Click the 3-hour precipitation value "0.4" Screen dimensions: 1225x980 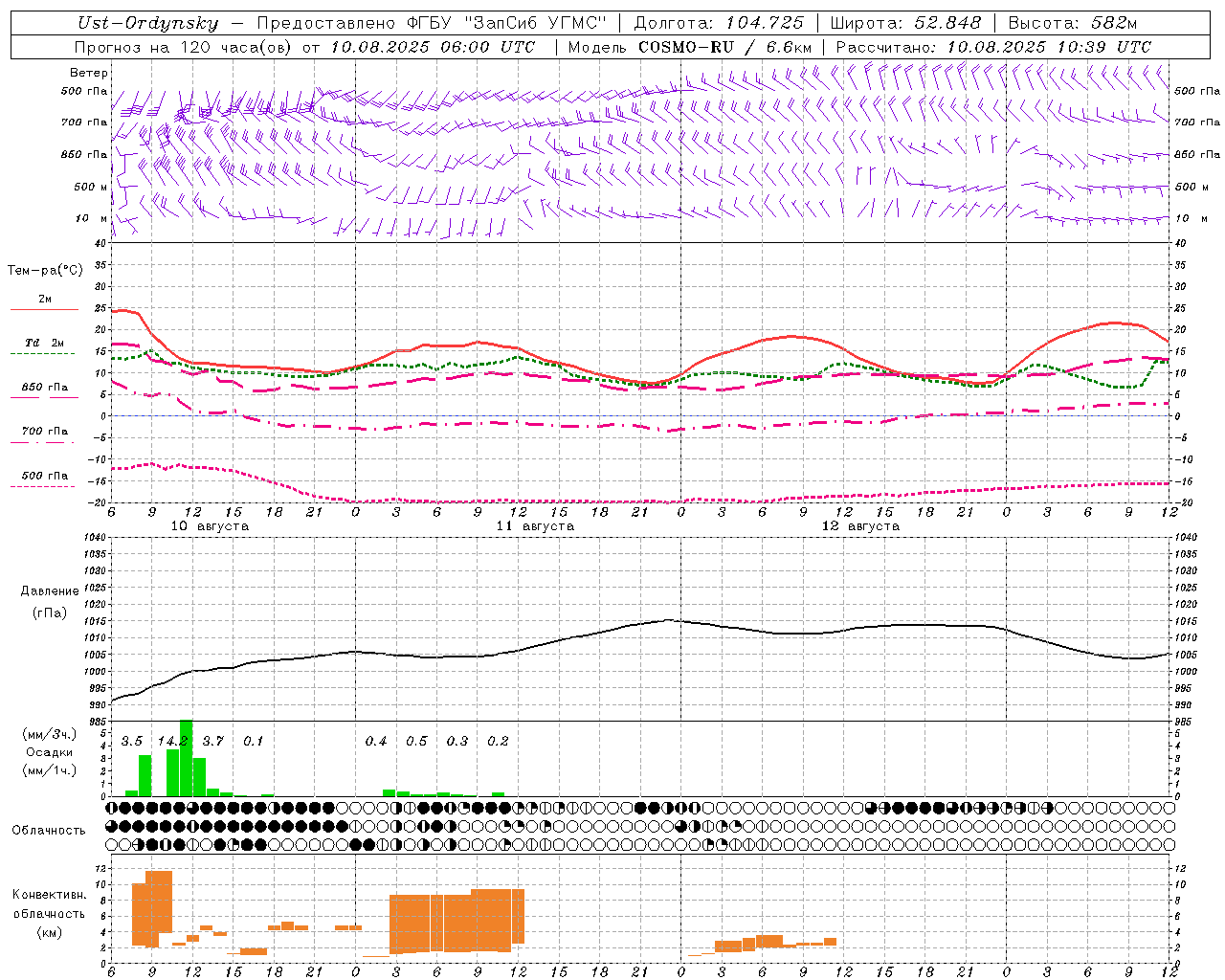(x=376, y=741)
